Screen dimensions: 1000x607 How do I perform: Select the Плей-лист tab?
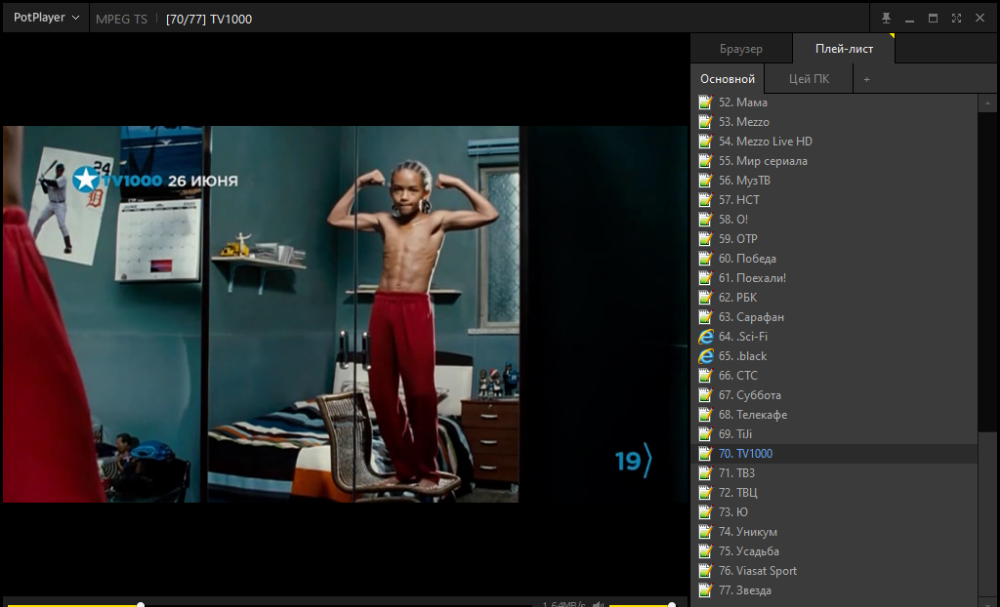click(x=844, y=48)
